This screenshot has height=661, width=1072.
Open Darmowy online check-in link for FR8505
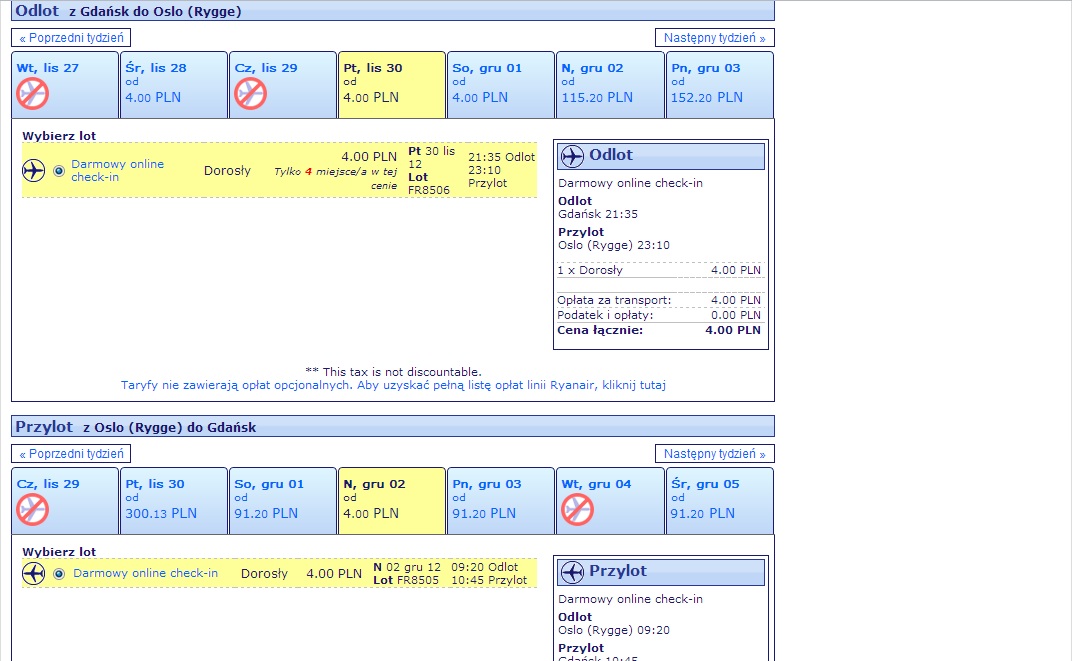pyautogui.click(x=146, y=574)
